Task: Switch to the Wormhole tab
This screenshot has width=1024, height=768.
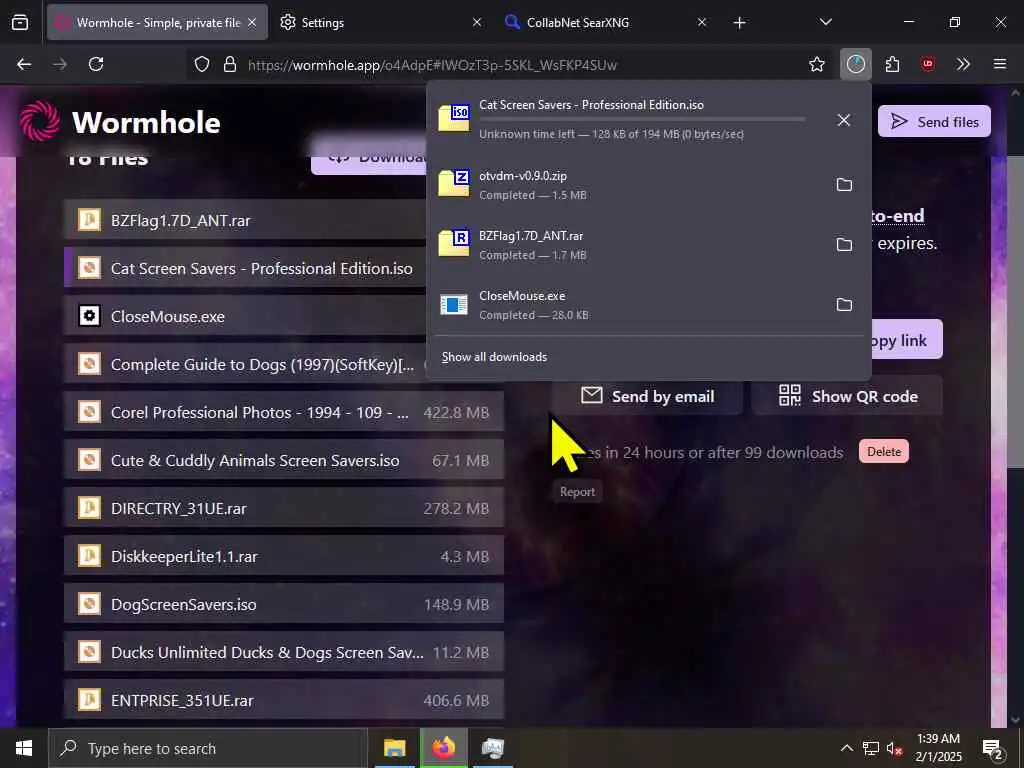Action: point(157,22)
